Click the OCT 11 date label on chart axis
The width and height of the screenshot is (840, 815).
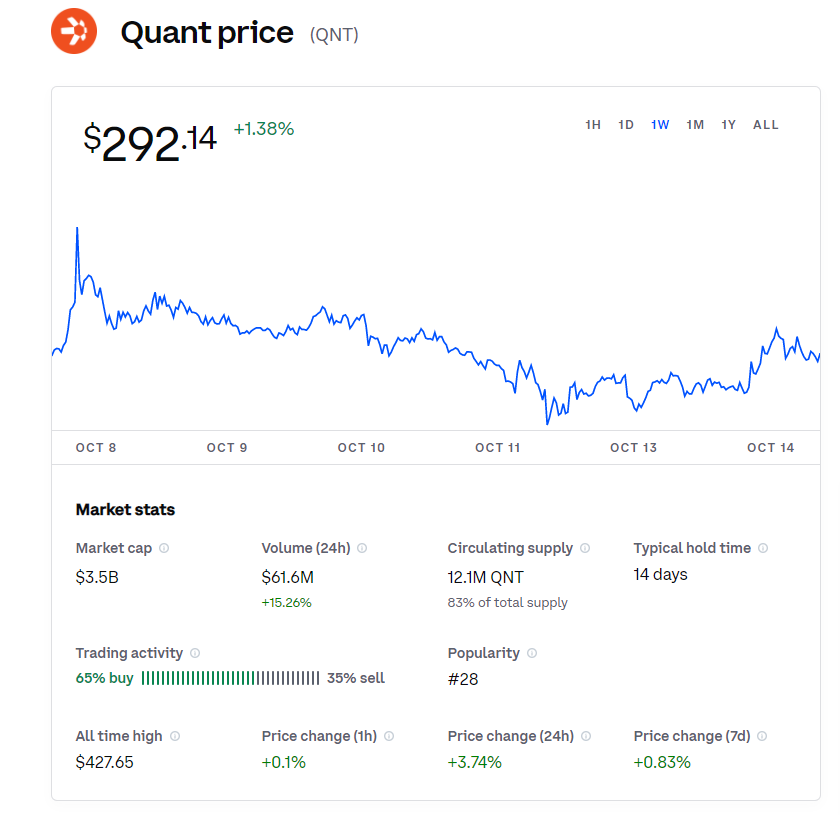[498, 447]
